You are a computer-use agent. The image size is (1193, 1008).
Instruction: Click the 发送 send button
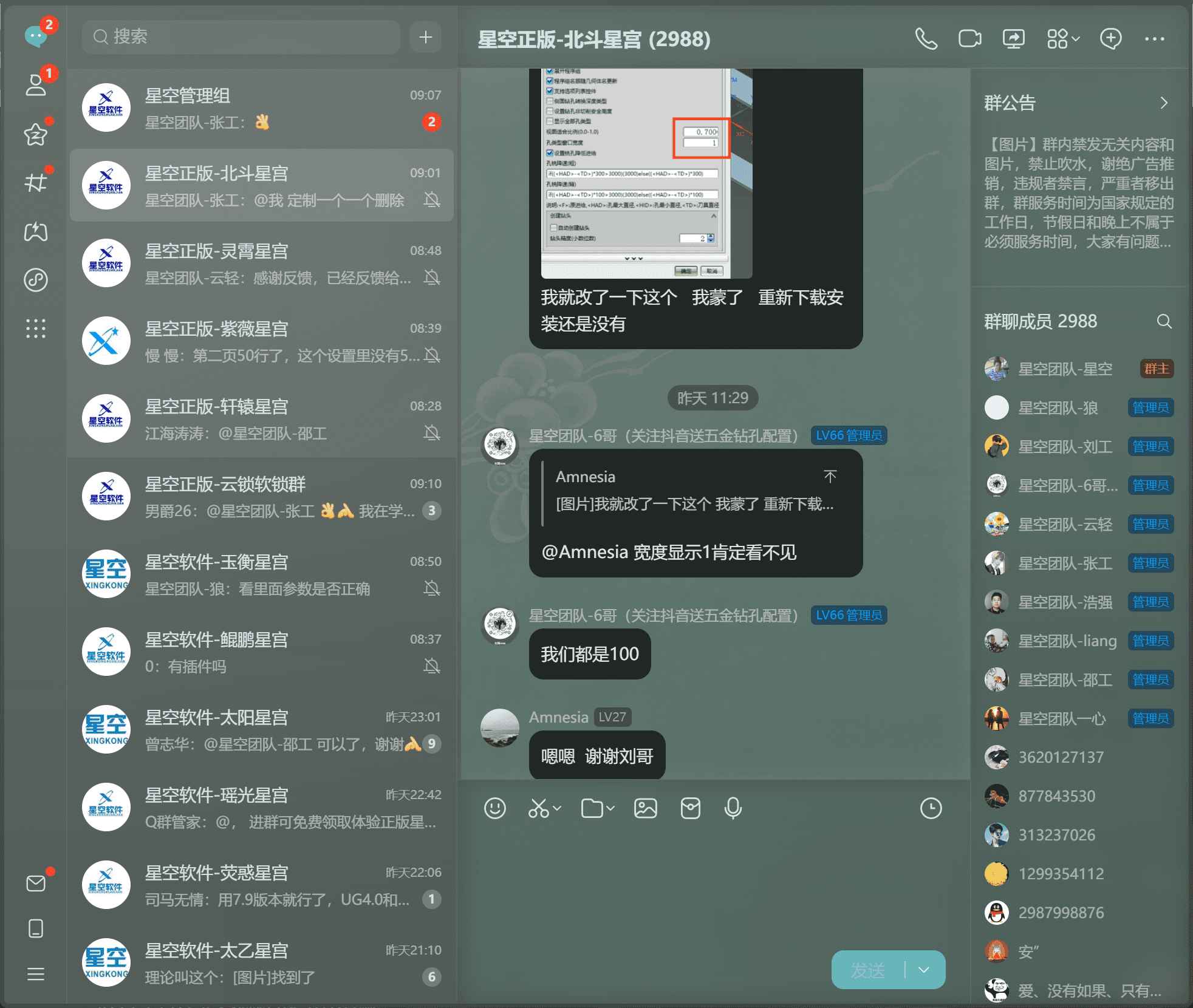867,970
